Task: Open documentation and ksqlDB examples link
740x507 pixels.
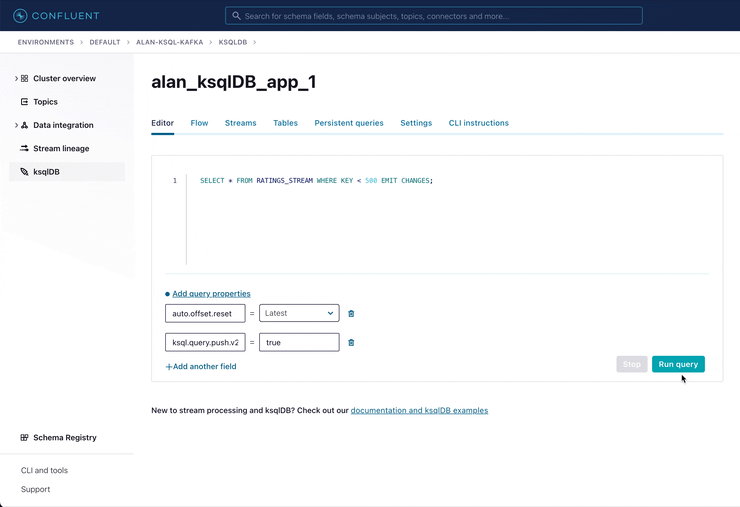Action: (419, 410)
